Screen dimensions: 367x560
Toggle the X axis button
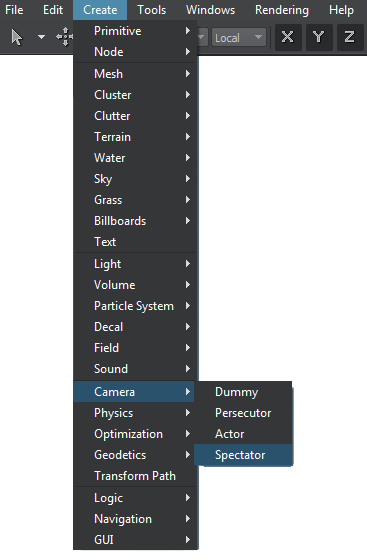(287, 37)
